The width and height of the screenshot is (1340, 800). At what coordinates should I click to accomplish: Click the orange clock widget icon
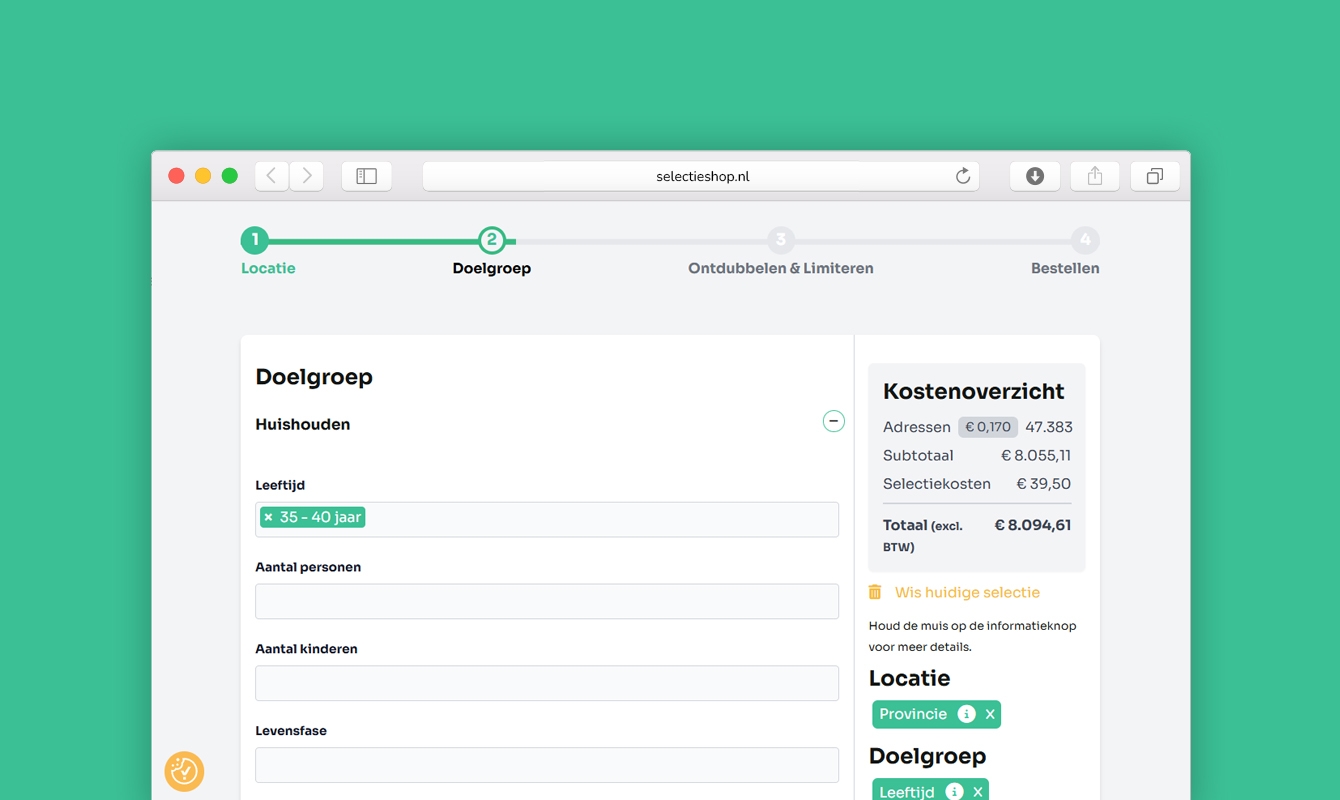pyautogui.click(x=184, y=771)
